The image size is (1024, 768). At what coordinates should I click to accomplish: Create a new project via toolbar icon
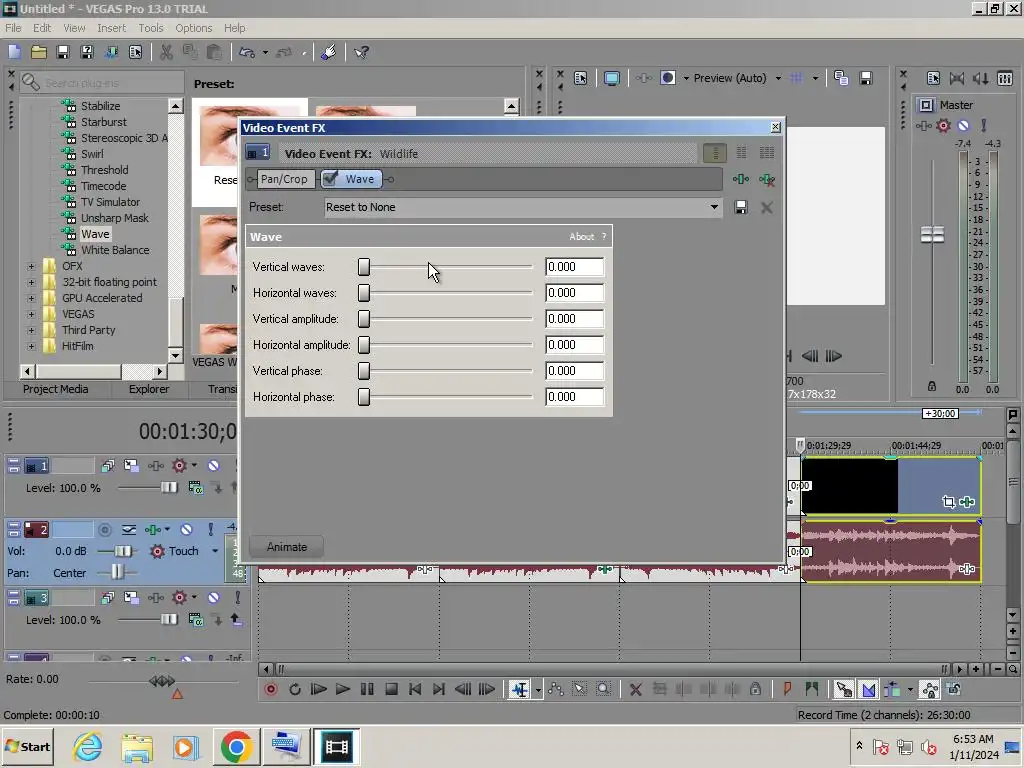tap(14, 52)
